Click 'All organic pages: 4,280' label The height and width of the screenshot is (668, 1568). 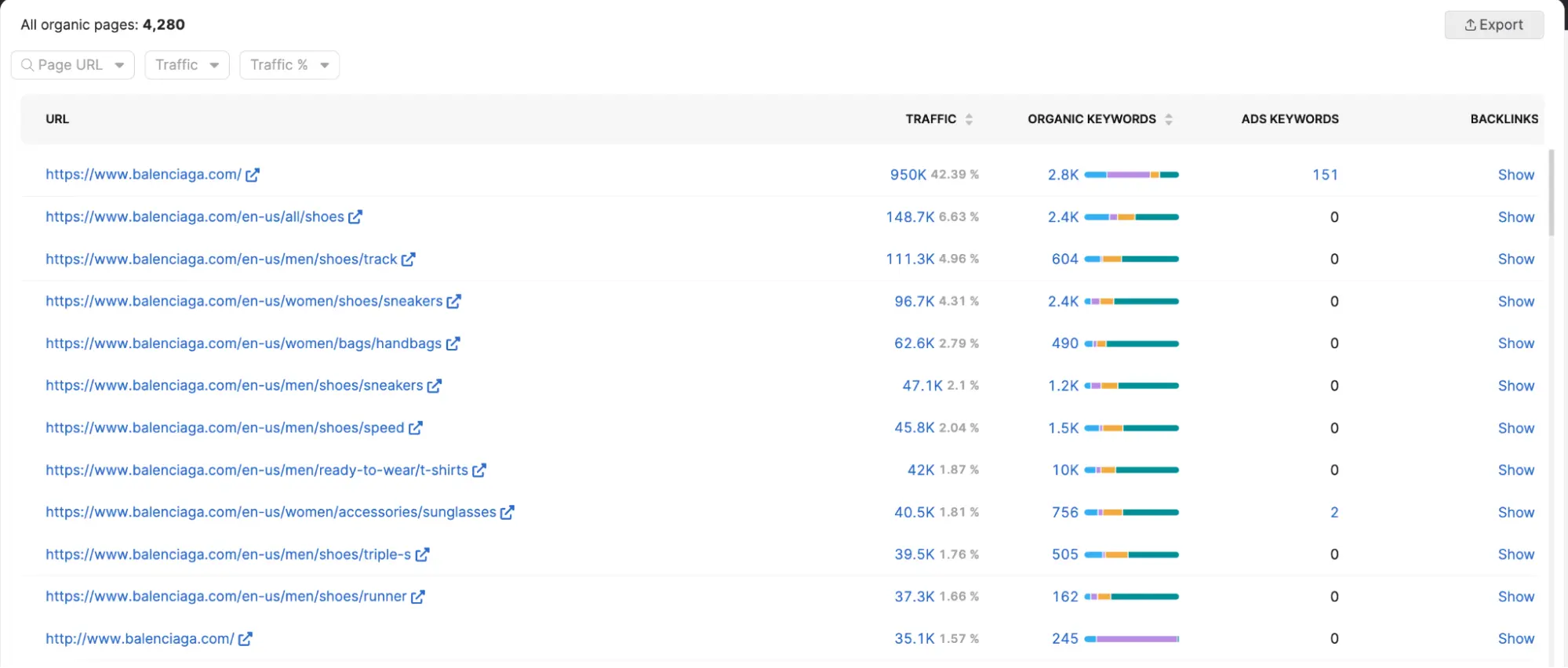pos(103,25)
